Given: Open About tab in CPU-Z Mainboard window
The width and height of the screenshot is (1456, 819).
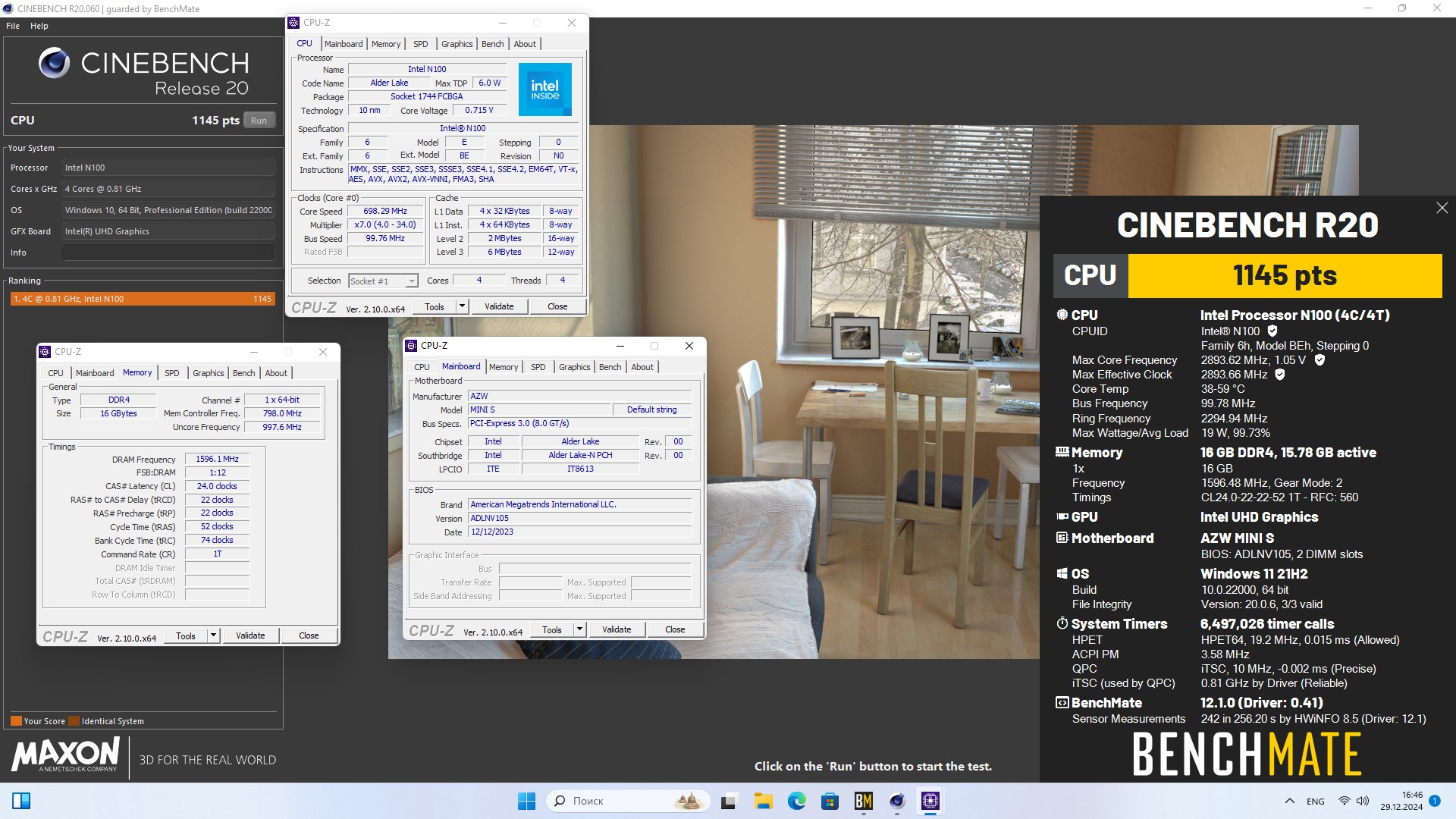Looking at the screenshot, I should (x=642, y=367).
